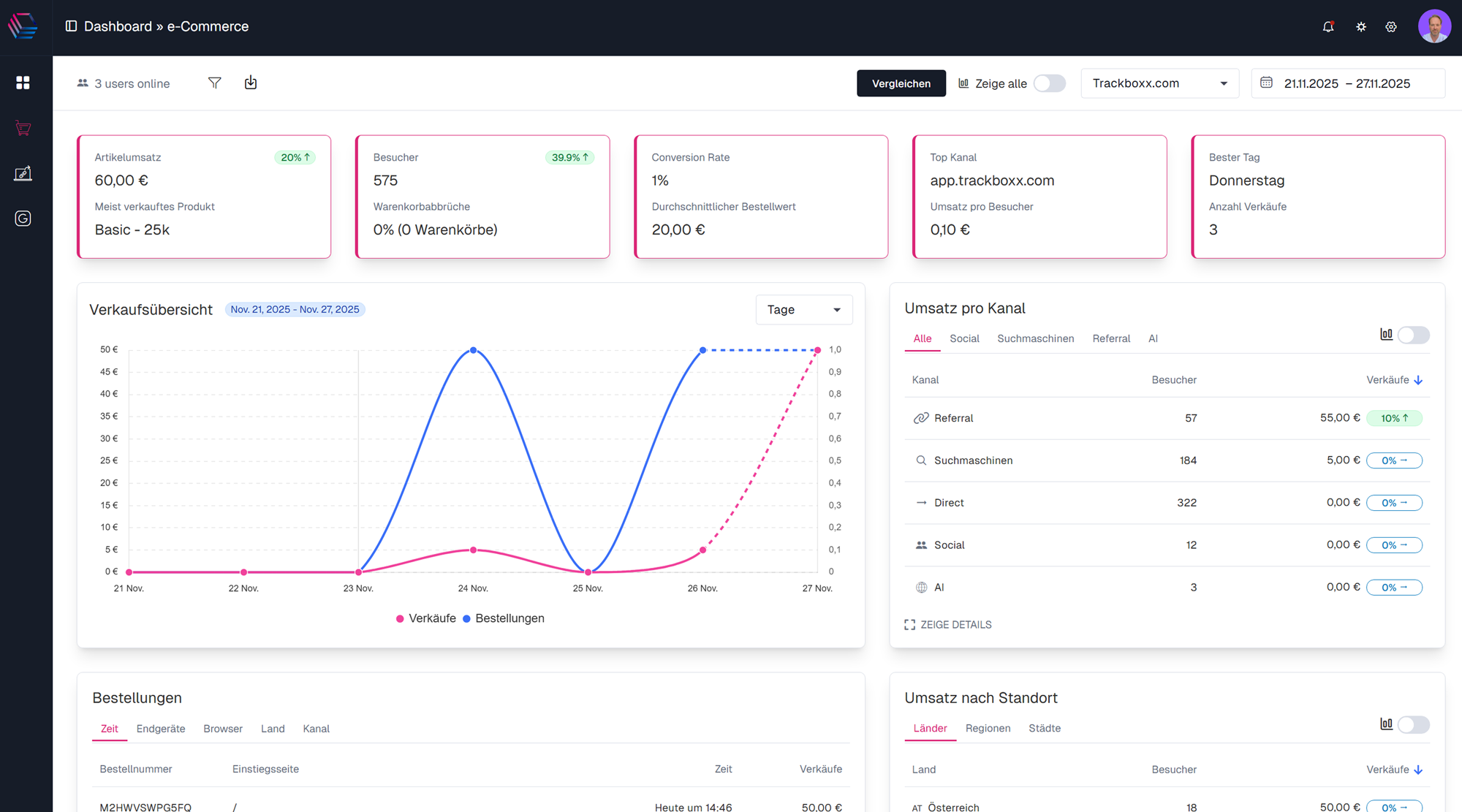
Task: Open the Tage interval dropdown
Action: point(803,310)
